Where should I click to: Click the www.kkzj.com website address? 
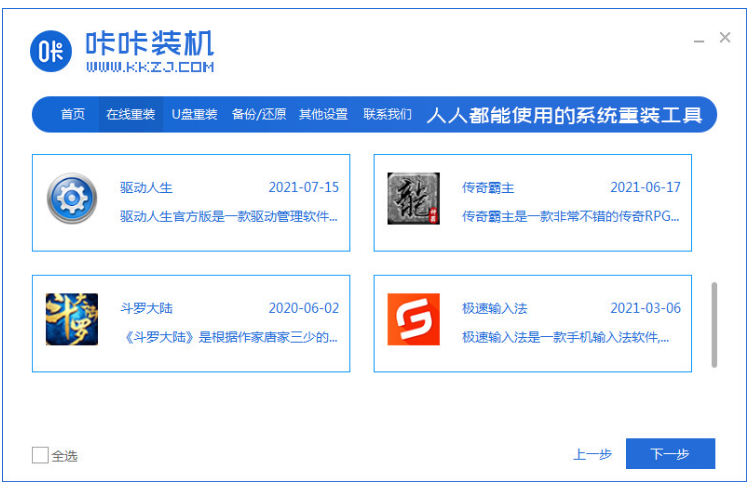149,67
